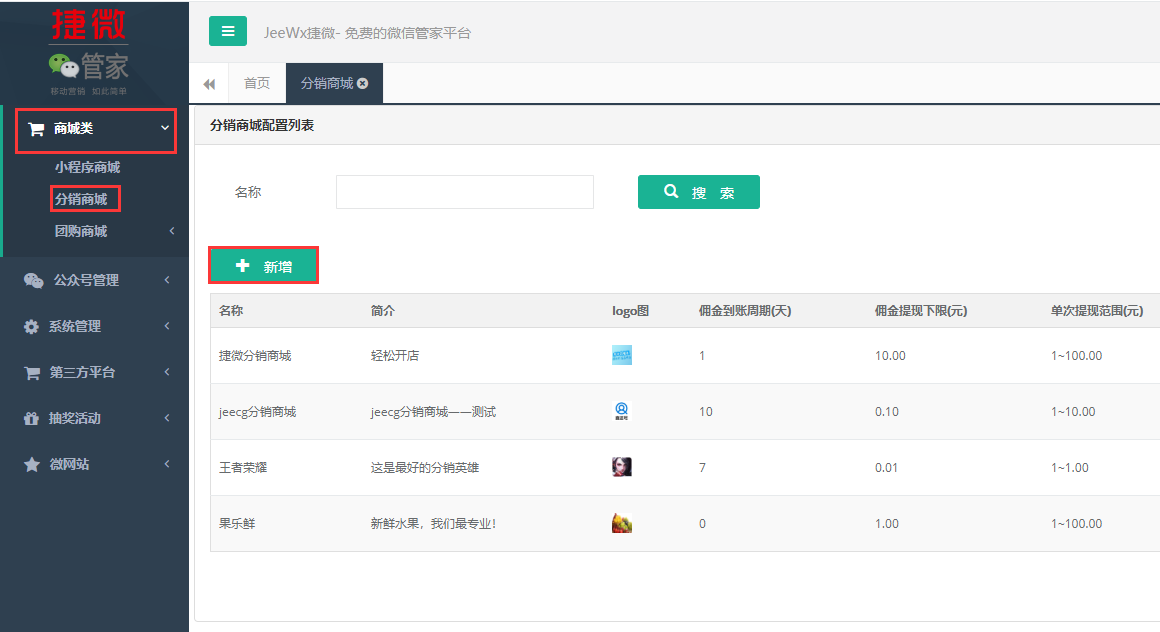Collapse the 商城类 menu chevron
The image size is (1160, 632).
coord(165,128)
